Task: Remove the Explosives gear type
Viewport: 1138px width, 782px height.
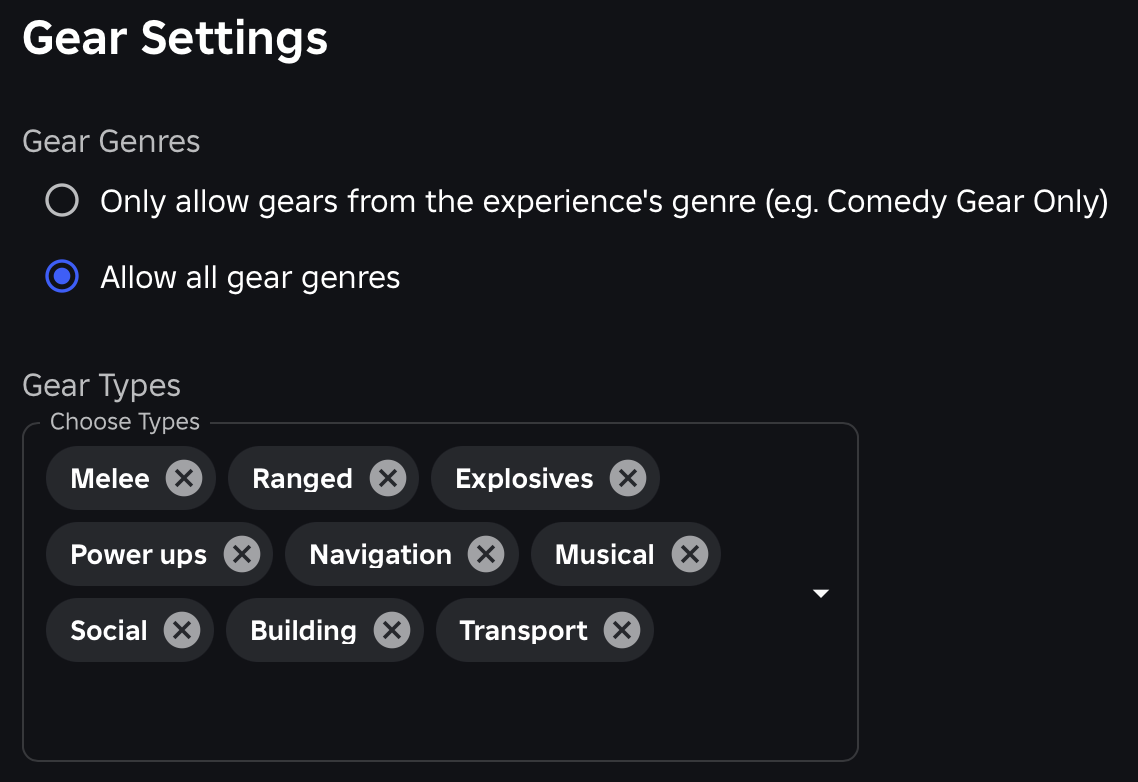Action: [x=628, y=478]
